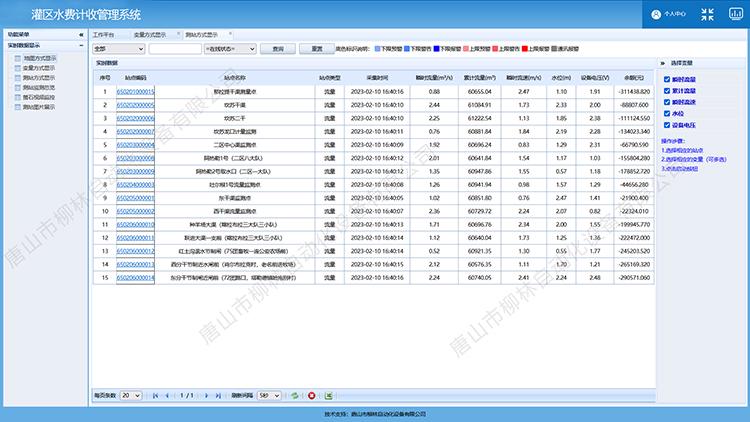Collapse the 实时数据显示 section with minus icon
The image size is (750, 422).
click(81, 45)
